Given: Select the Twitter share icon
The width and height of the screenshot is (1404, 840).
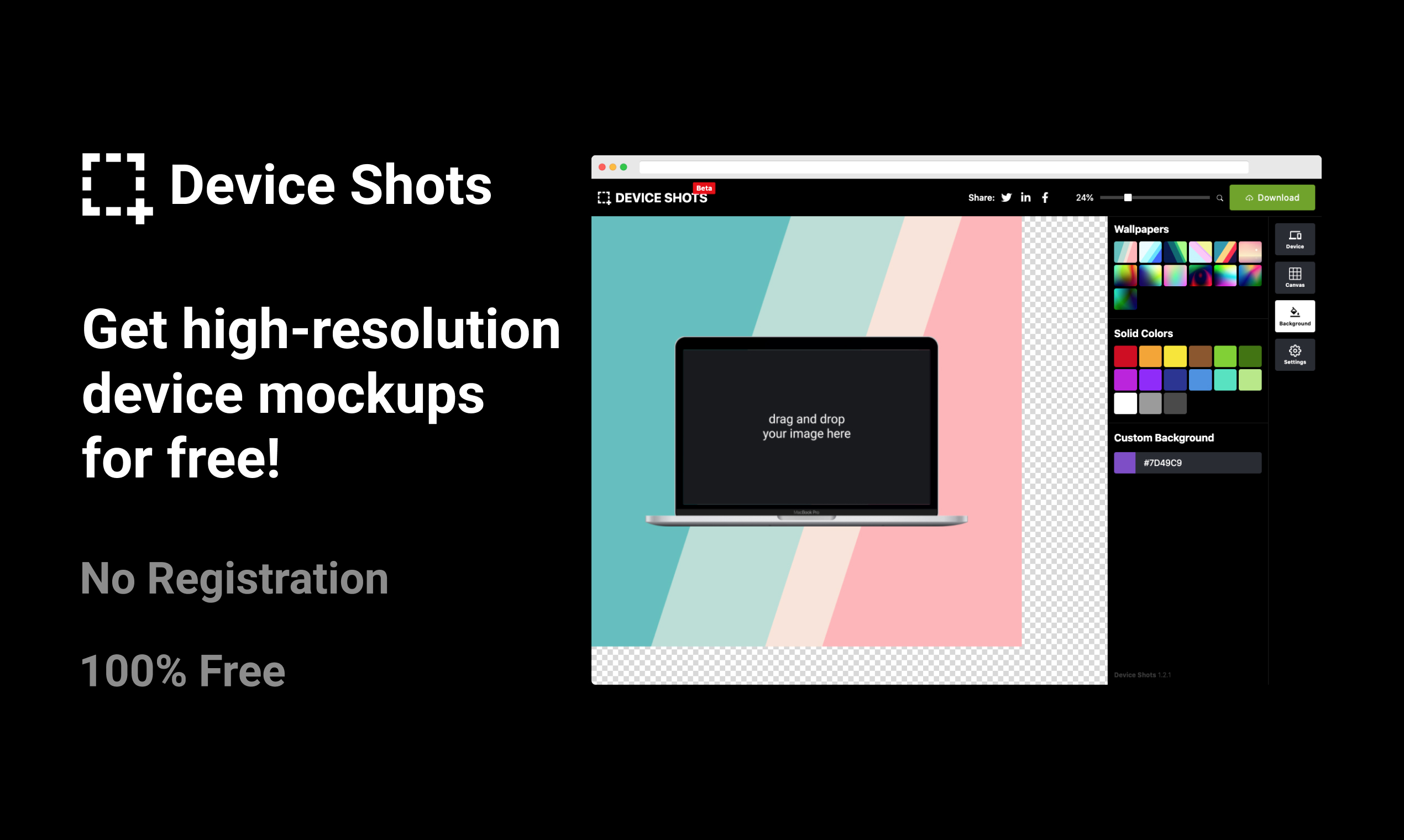Looking at the screenshot, I should (1007, 197).
